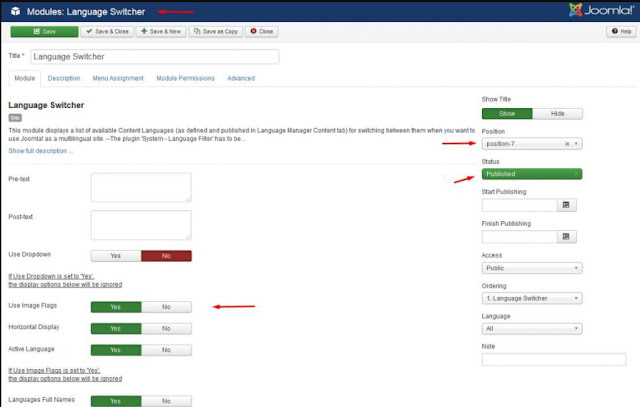Screen dimensions: 640x407
Task: Click the Note input field
Action: [554, 359]
